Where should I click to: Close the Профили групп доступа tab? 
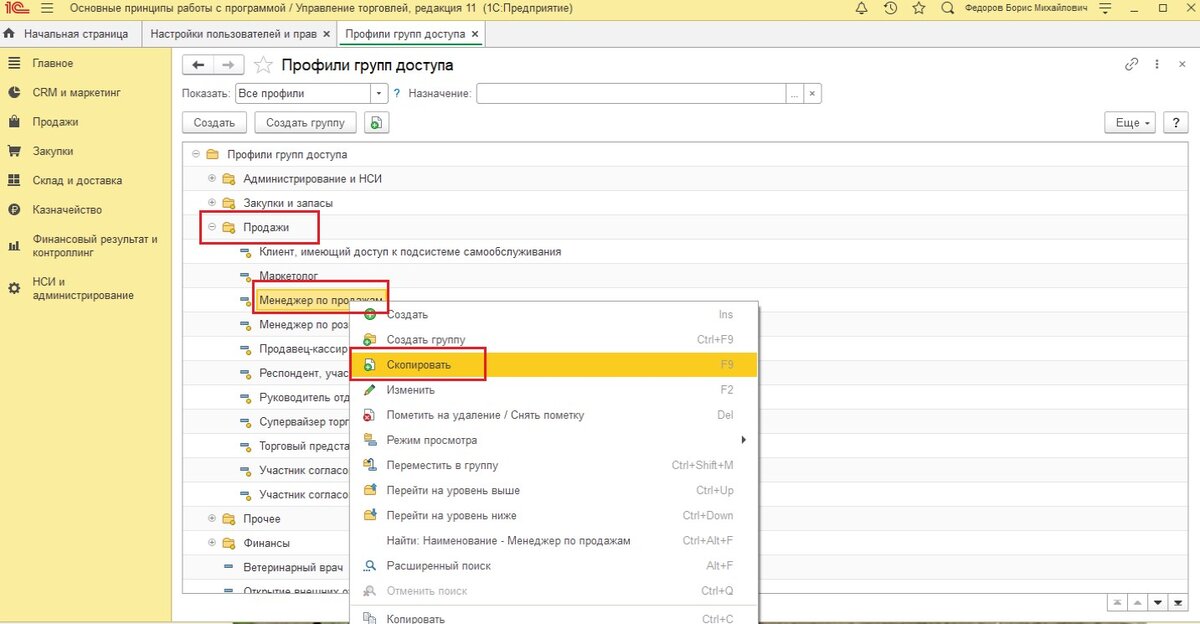(x=475, y=34)
